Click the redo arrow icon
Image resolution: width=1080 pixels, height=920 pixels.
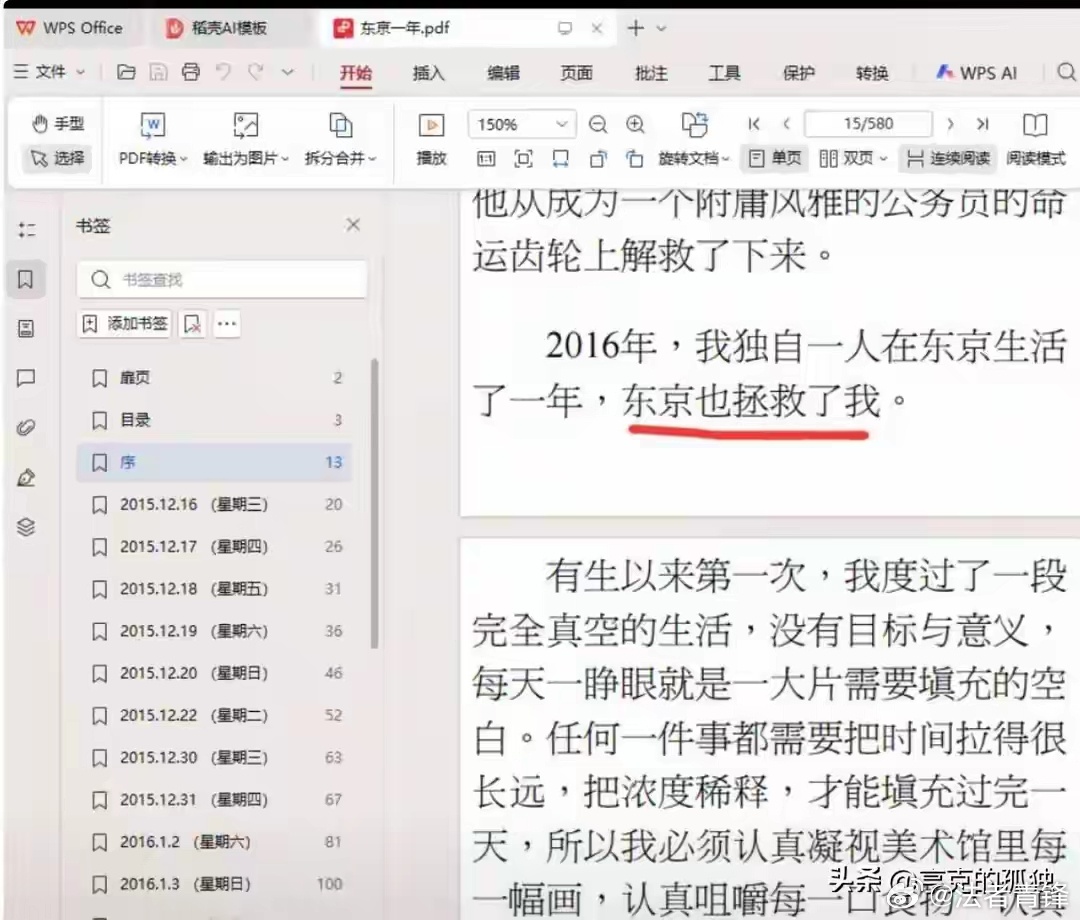point(256,72)
